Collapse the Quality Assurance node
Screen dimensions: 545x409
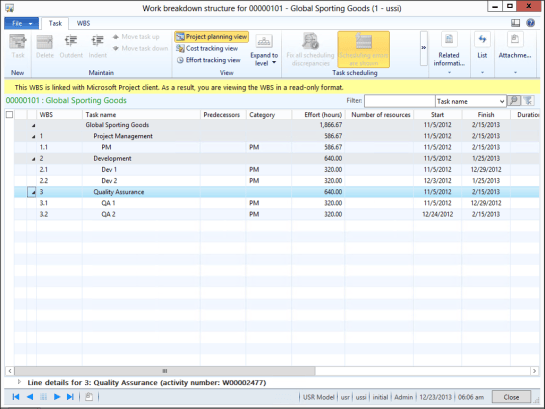(33, 192)
